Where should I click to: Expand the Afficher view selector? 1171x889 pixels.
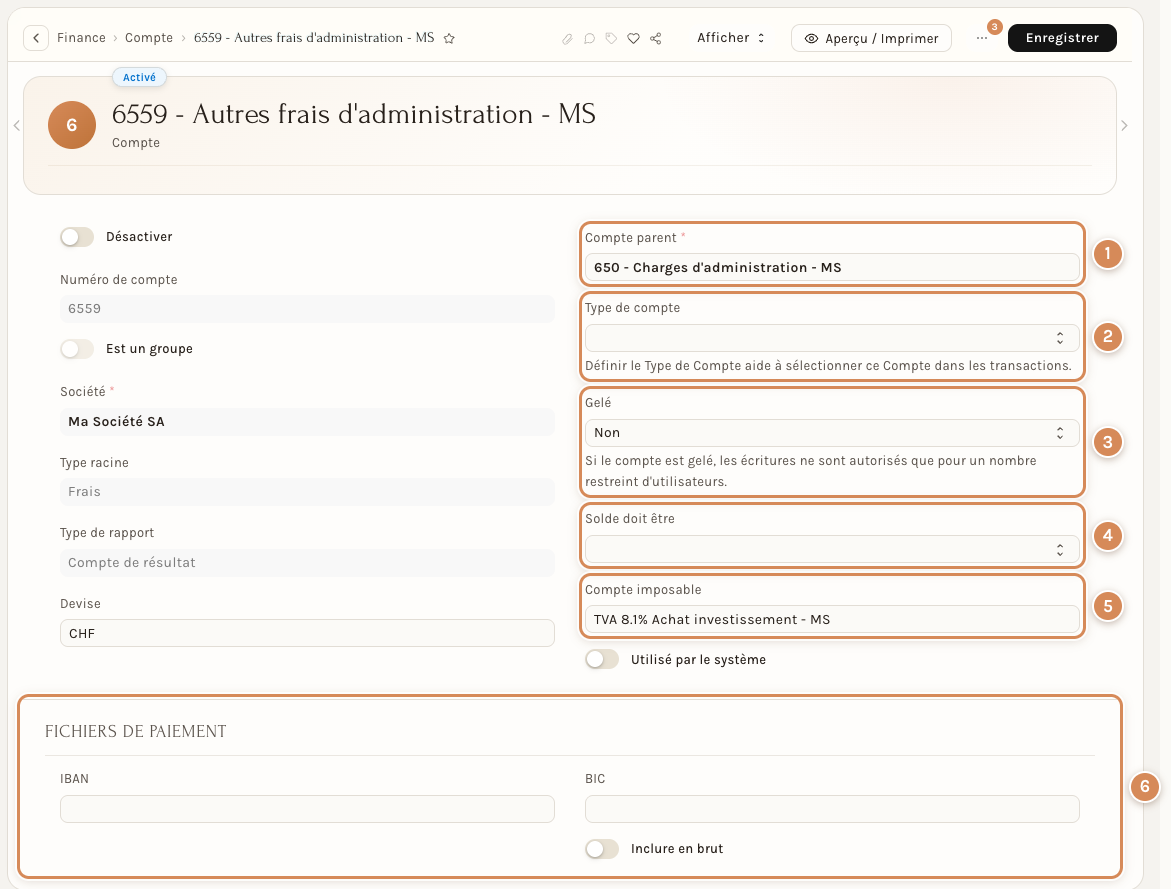[x=731, y=37]
